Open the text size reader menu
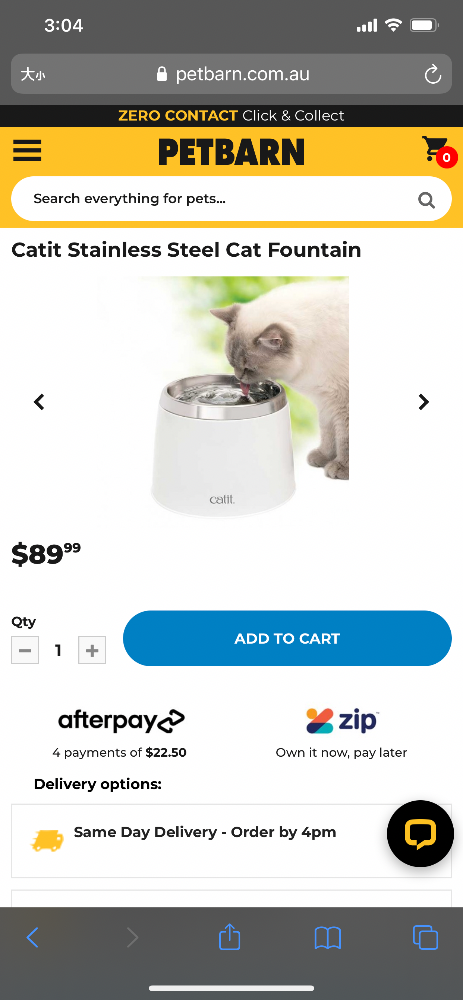463x1000 pixels. (33, 75)
